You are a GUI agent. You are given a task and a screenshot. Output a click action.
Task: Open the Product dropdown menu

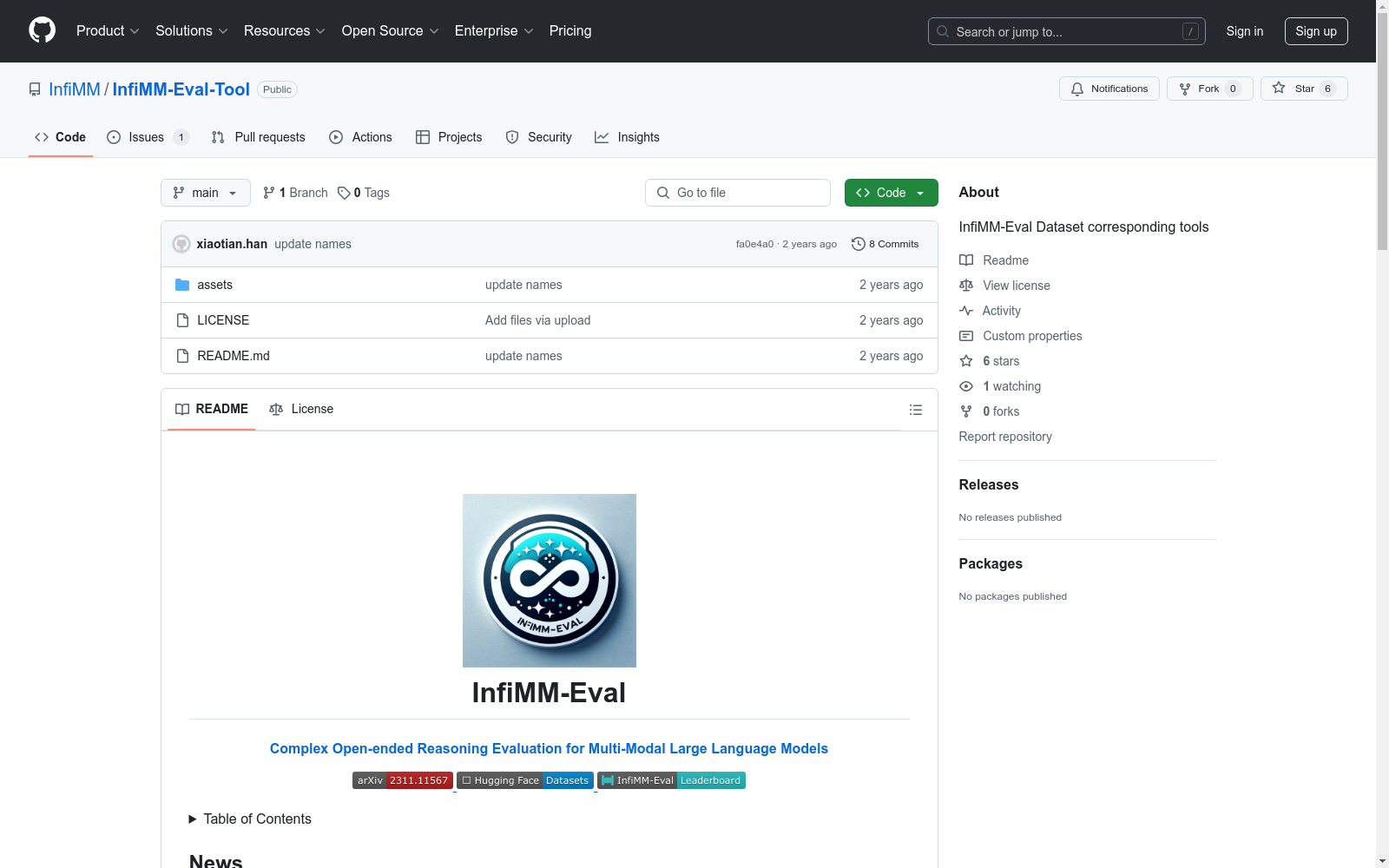click(108, 30)
